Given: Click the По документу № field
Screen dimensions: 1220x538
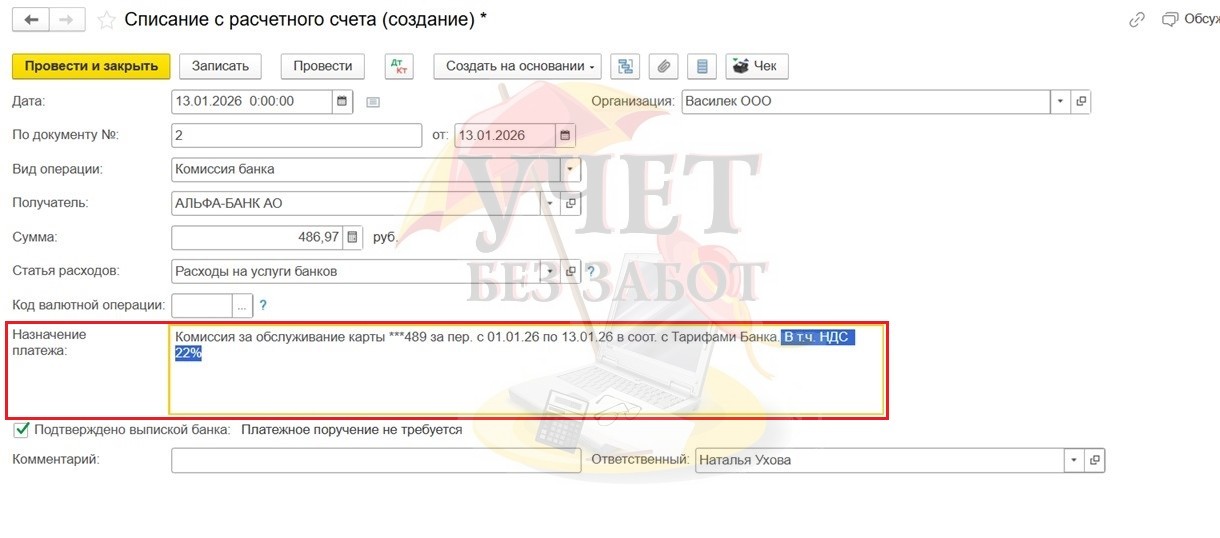Looking at the screenshot, I should 297,135.
